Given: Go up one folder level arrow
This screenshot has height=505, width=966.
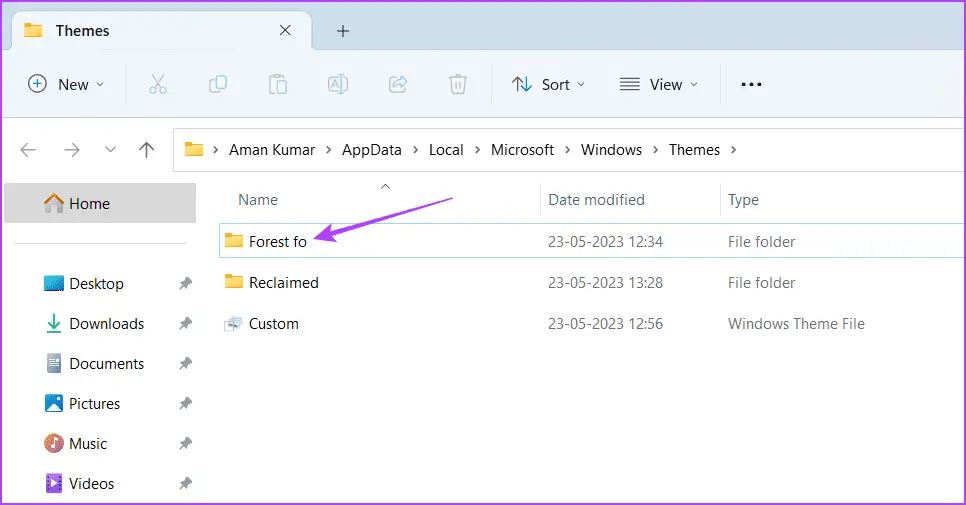Looking at the screenshot, I should (x=147, y=150).
